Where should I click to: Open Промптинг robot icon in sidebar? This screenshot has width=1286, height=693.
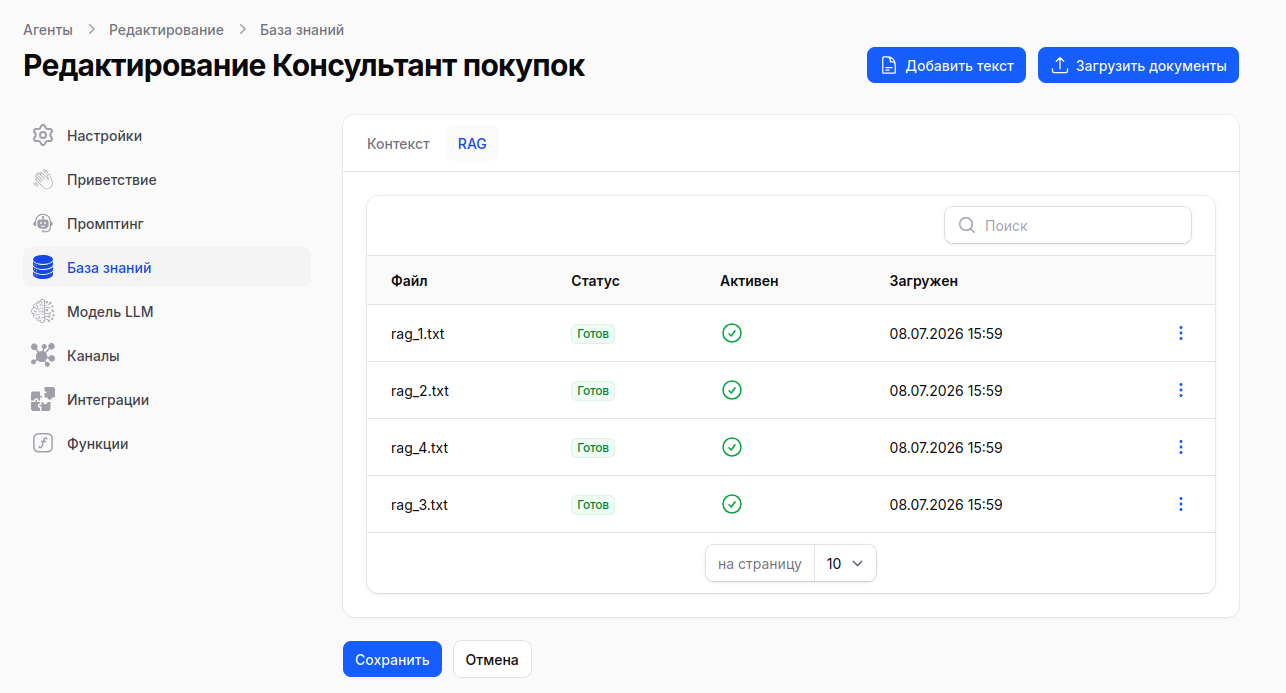tap(42, 224)
